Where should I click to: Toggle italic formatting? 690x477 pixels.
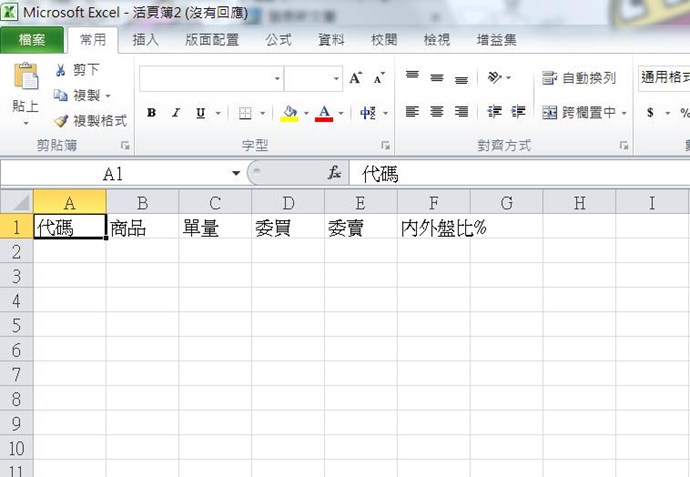[x=176, y=113]
